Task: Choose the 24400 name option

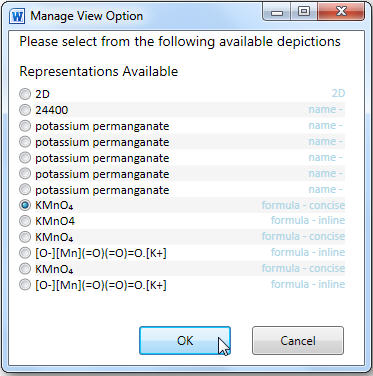Action: coord(25,110)
